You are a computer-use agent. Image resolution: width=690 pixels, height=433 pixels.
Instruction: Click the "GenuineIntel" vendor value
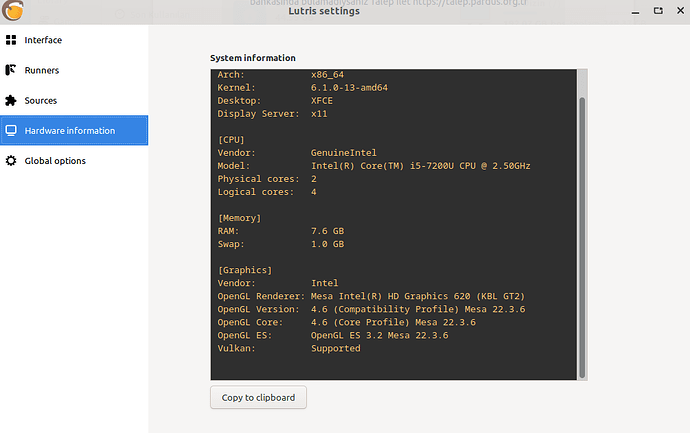[x=344, y=153]
